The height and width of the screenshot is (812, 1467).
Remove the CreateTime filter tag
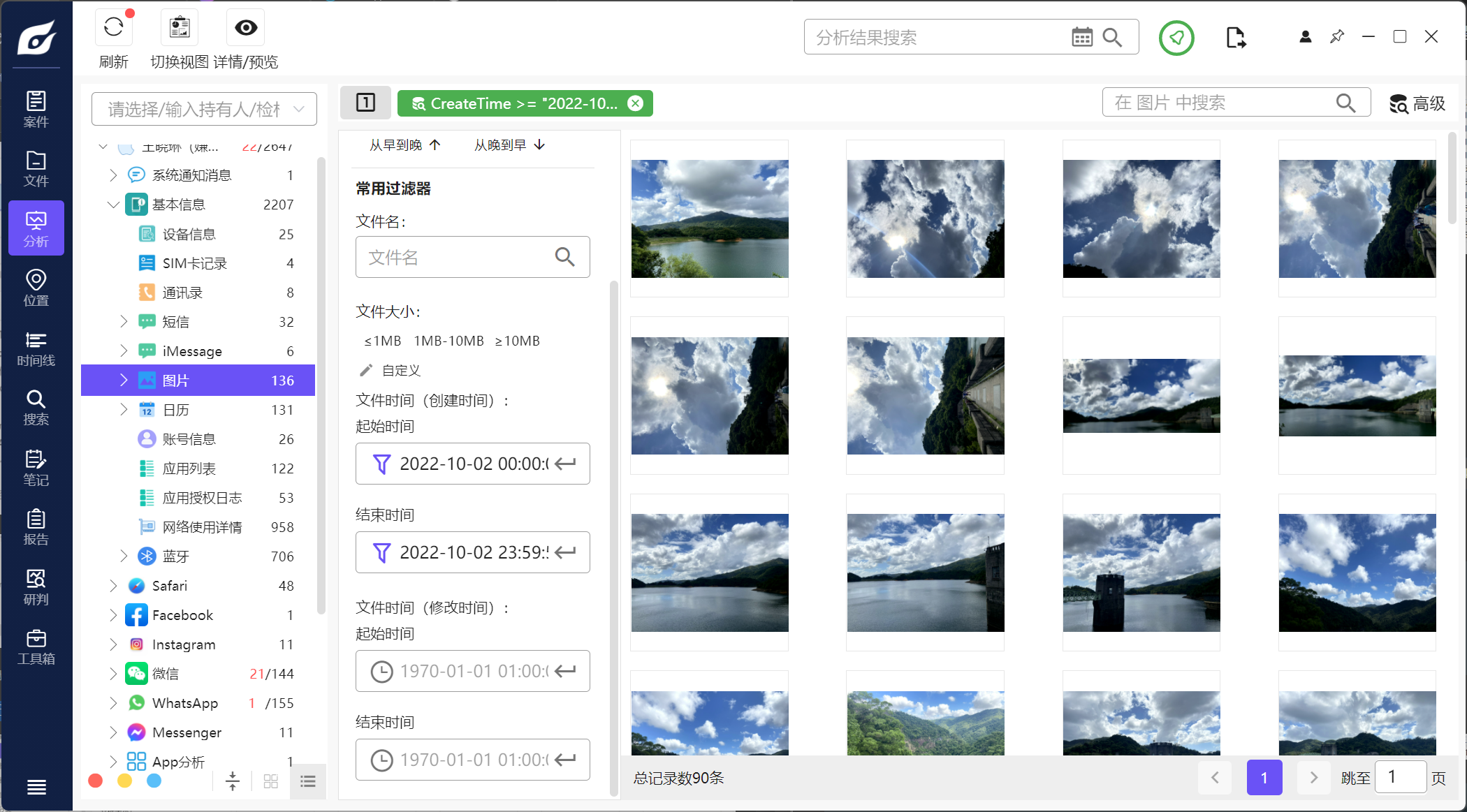[635, 103]
